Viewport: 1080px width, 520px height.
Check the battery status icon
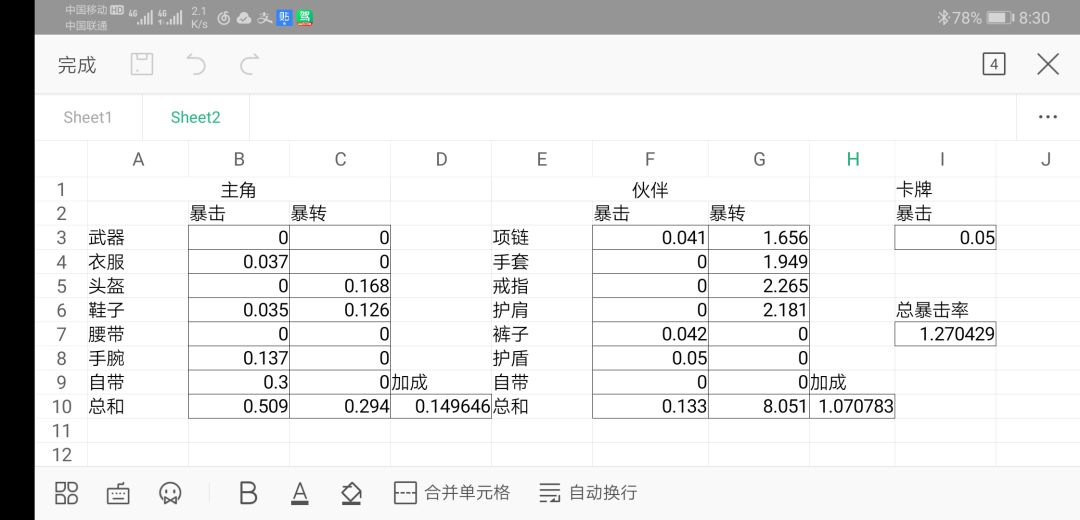(999, 18)
